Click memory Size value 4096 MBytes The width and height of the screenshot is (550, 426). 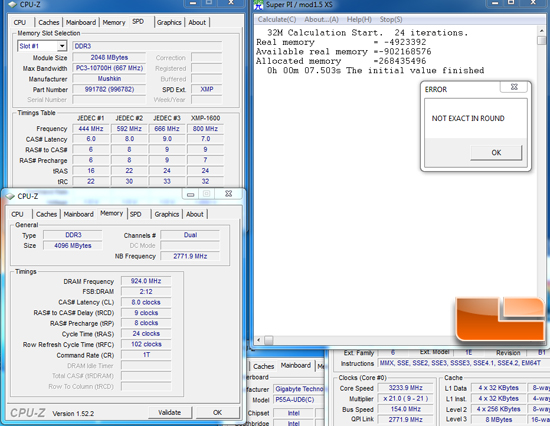click(x=73, y=245)
